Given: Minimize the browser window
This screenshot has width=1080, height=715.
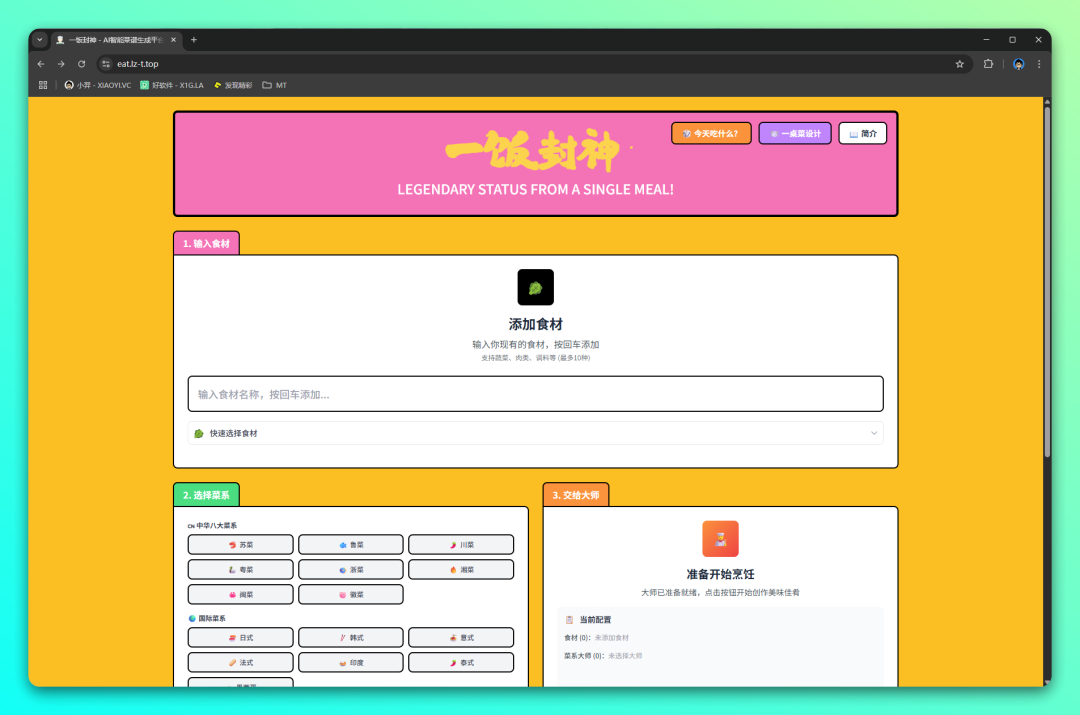Looking at the screenshot, I should 986,40.
